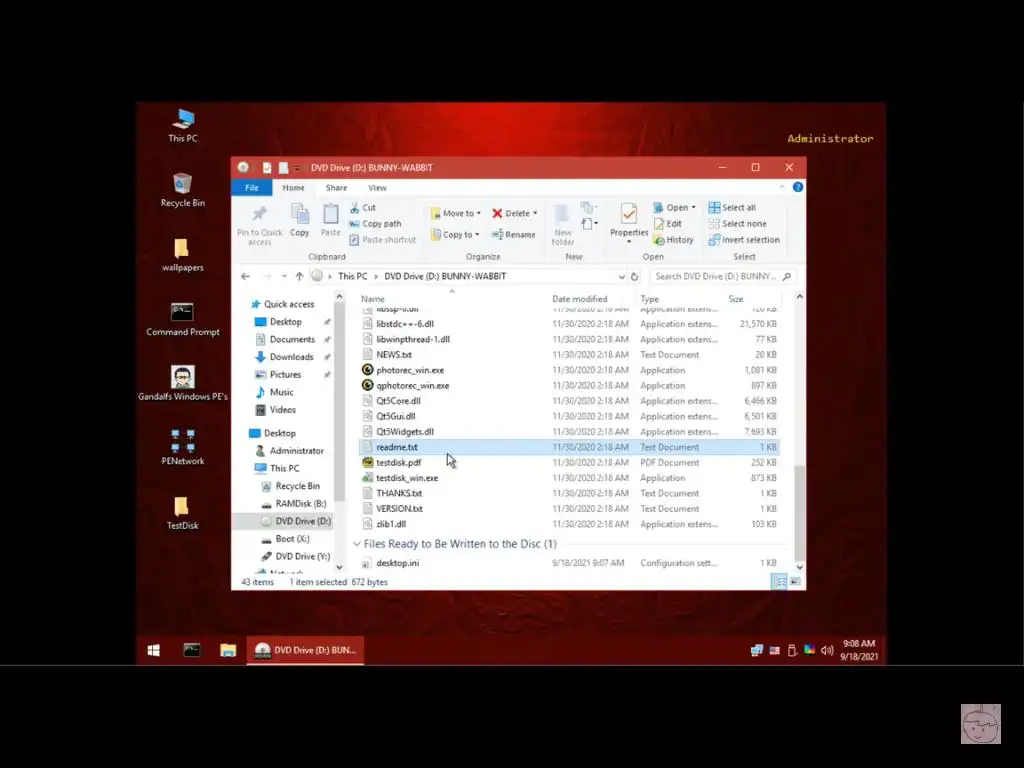Open Downloads in navigation pane
The height and width of the screenshot is (768, 1024).
284,357
